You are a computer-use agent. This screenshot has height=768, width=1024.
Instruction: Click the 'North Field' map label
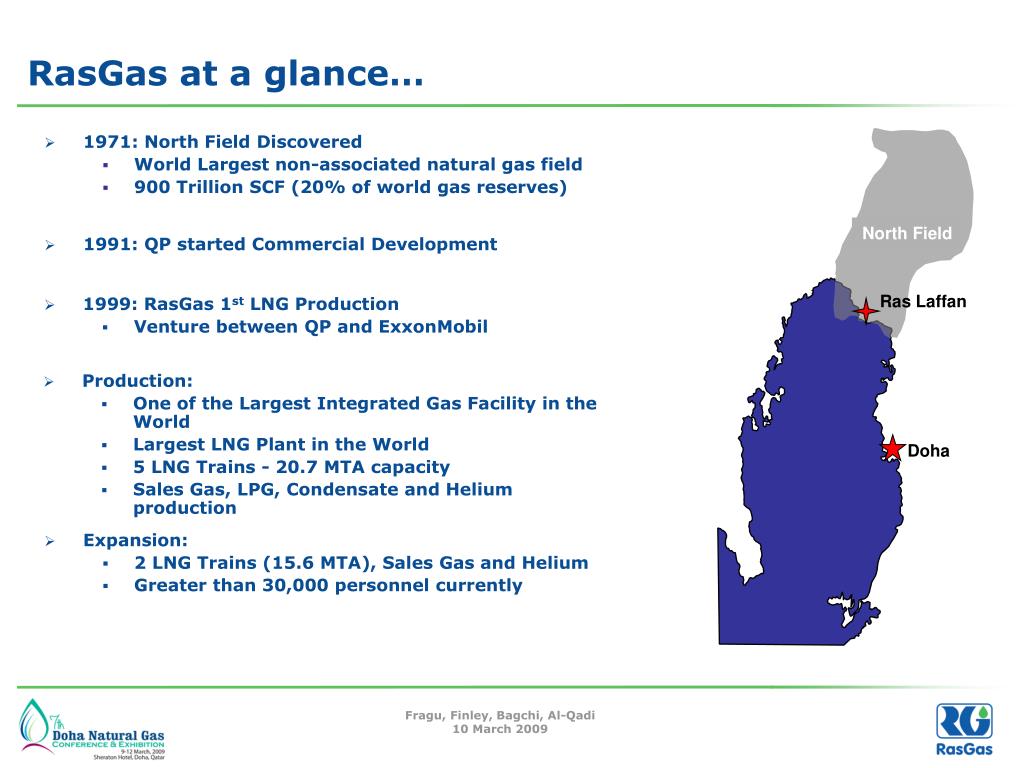point(906,233)
